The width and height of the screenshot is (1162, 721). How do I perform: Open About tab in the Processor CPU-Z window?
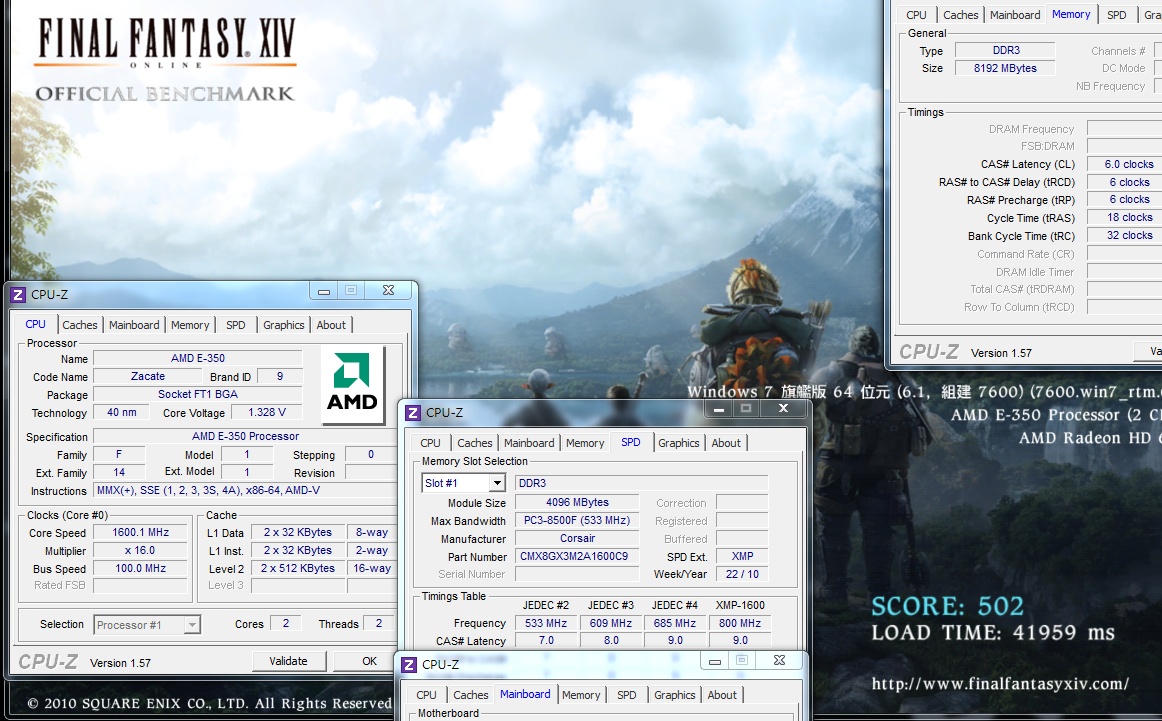pos(331,325)
